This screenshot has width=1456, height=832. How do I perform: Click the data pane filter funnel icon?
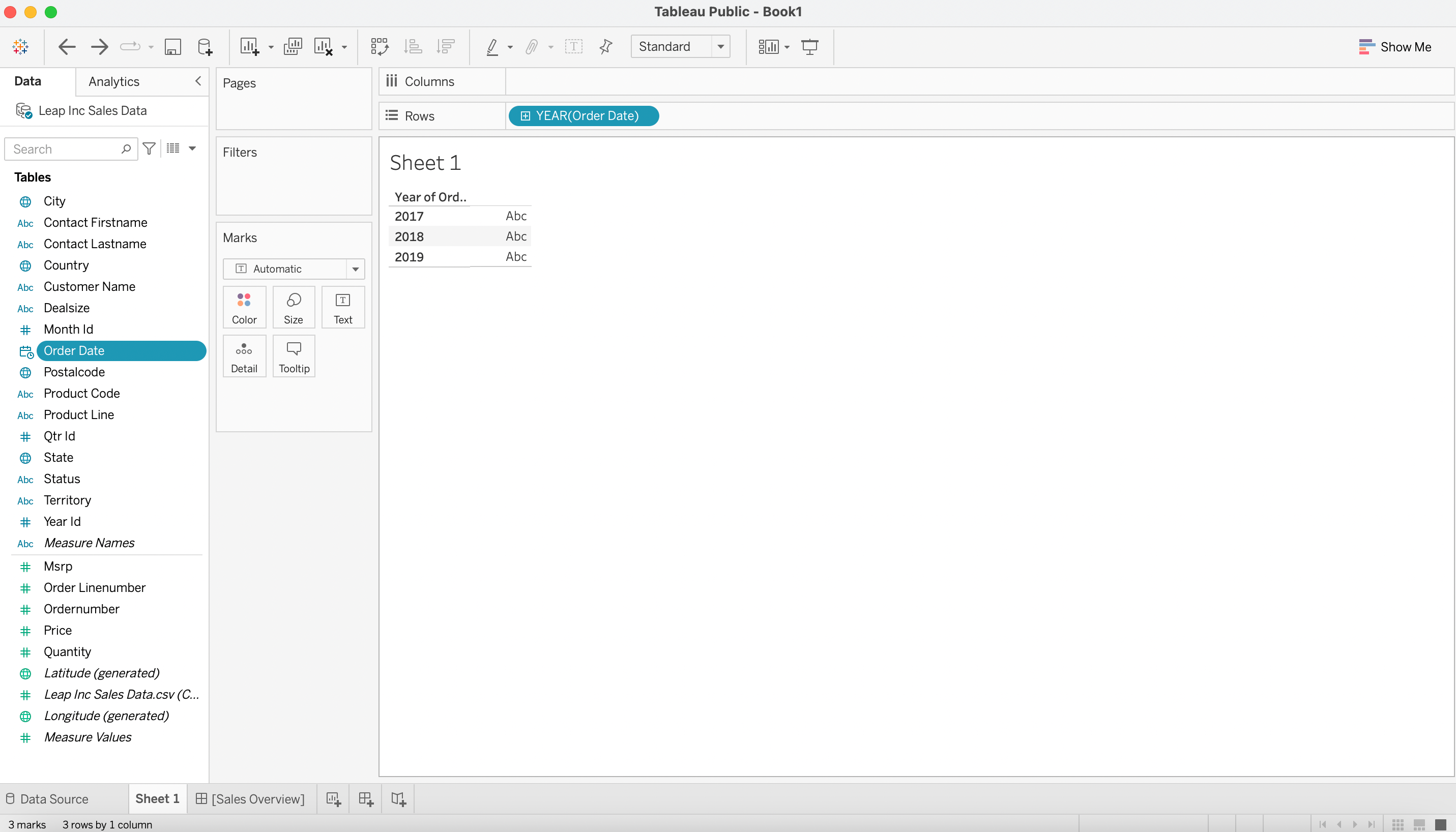(x=149, y=149)
